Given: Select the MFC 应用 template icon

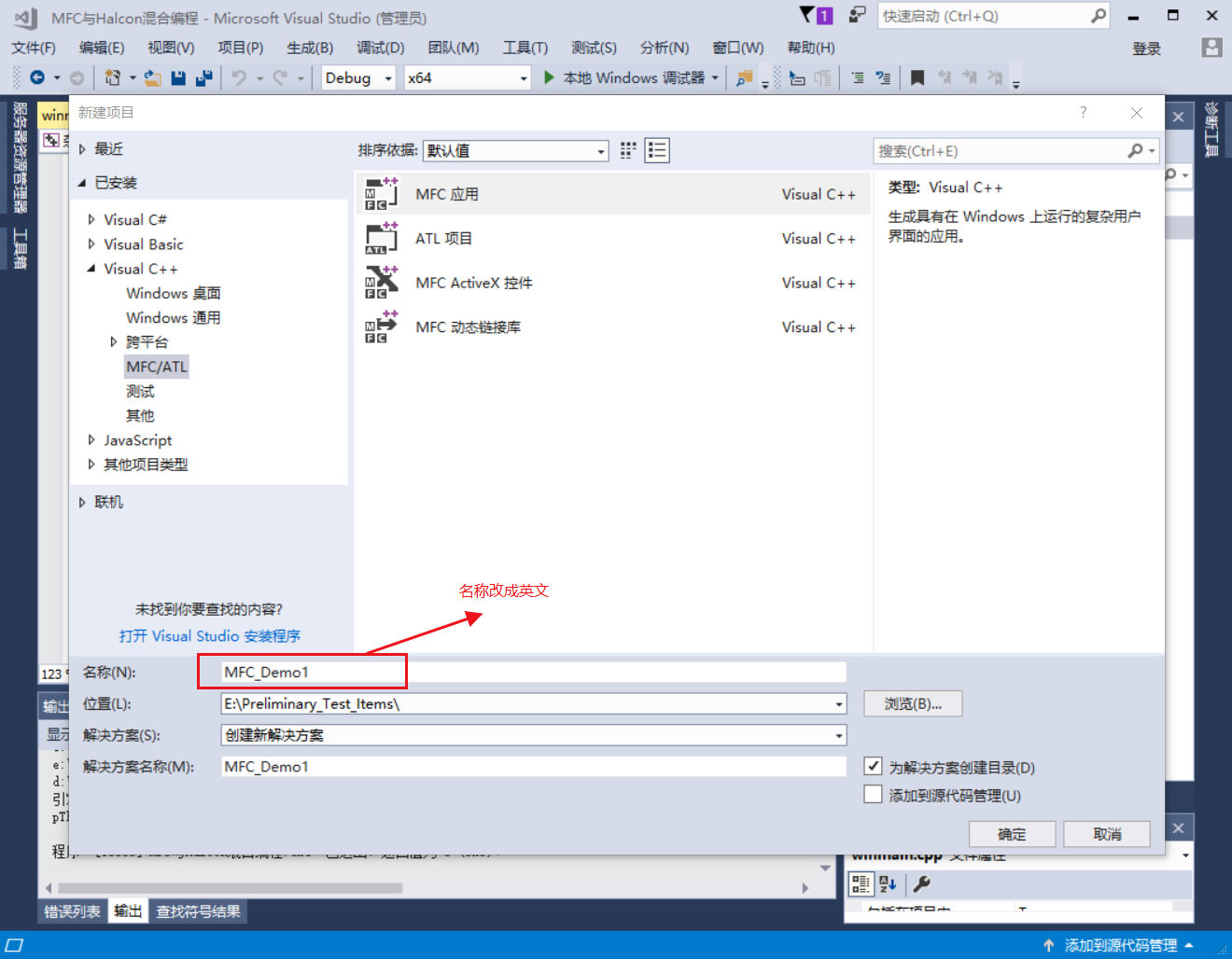Looking at the screenshot, I should pos(381,194).
